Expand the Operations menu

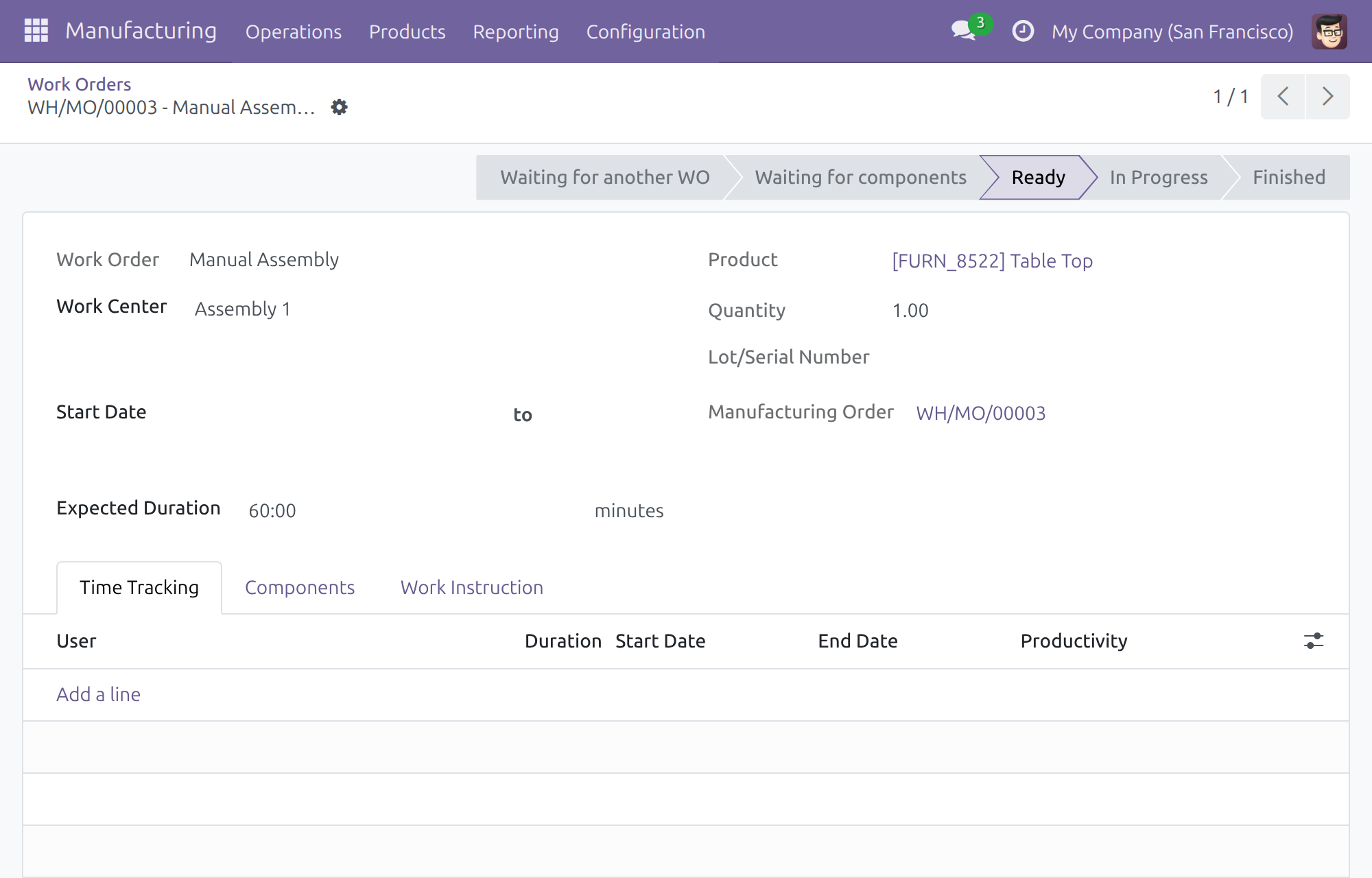pyautogui.click(x=294, y=32)
